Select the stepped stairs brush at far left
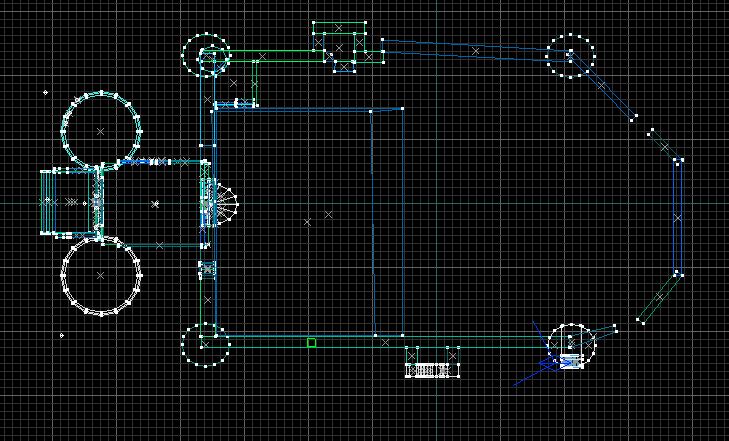Viewport: 729px width, 441px height. (48, 202)
